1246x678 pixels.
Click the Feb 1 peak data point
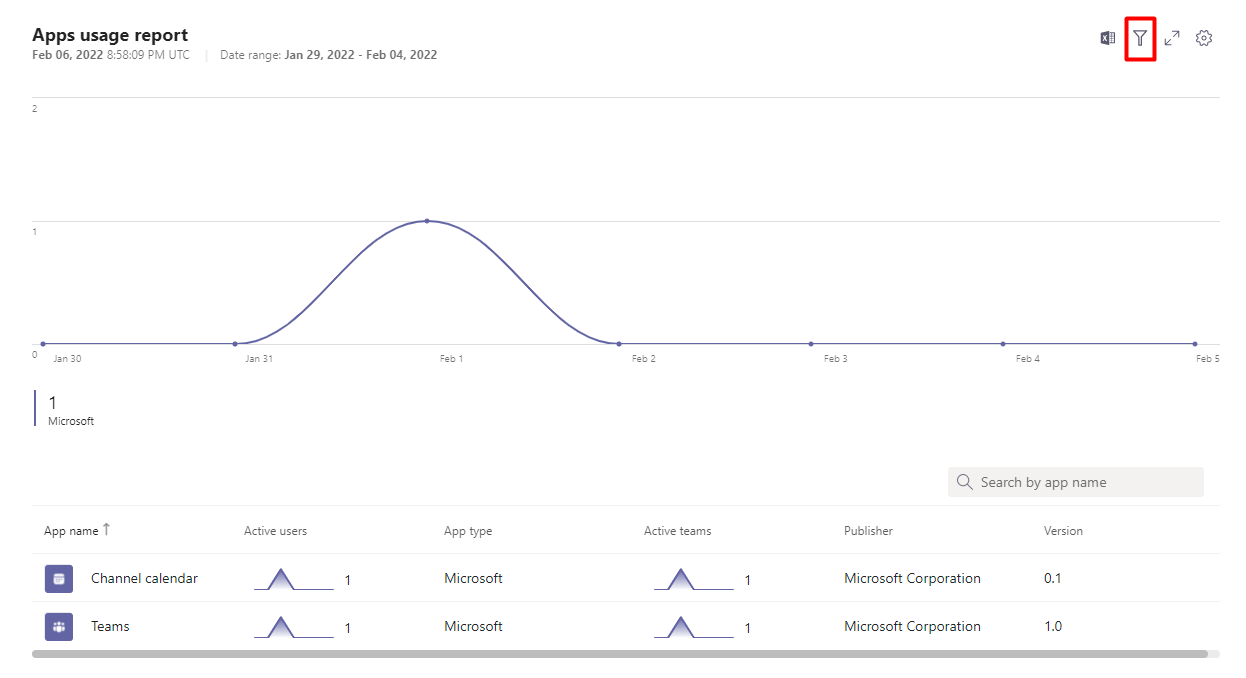427,220
